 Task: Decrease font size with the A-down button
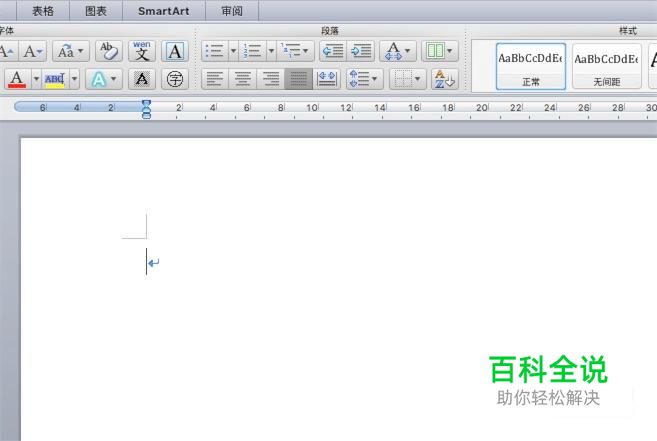click(x=33, y=52)
